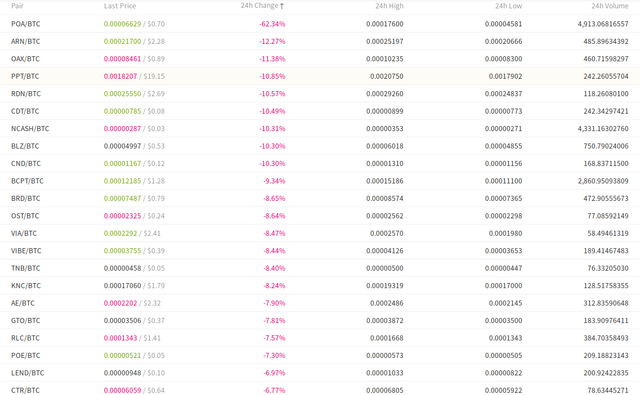Select the CTR/BTC pair
The width and height of the screenshot is (640, 395).
(x=25, y=391)
